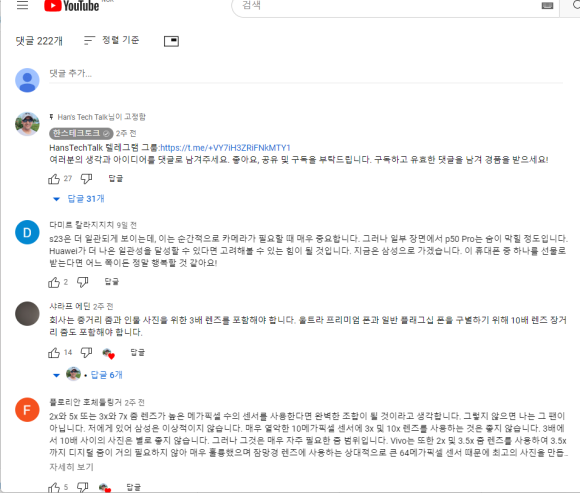Like the pinned 한스테크토크 comment
The image size is (580, 493).
54,179
